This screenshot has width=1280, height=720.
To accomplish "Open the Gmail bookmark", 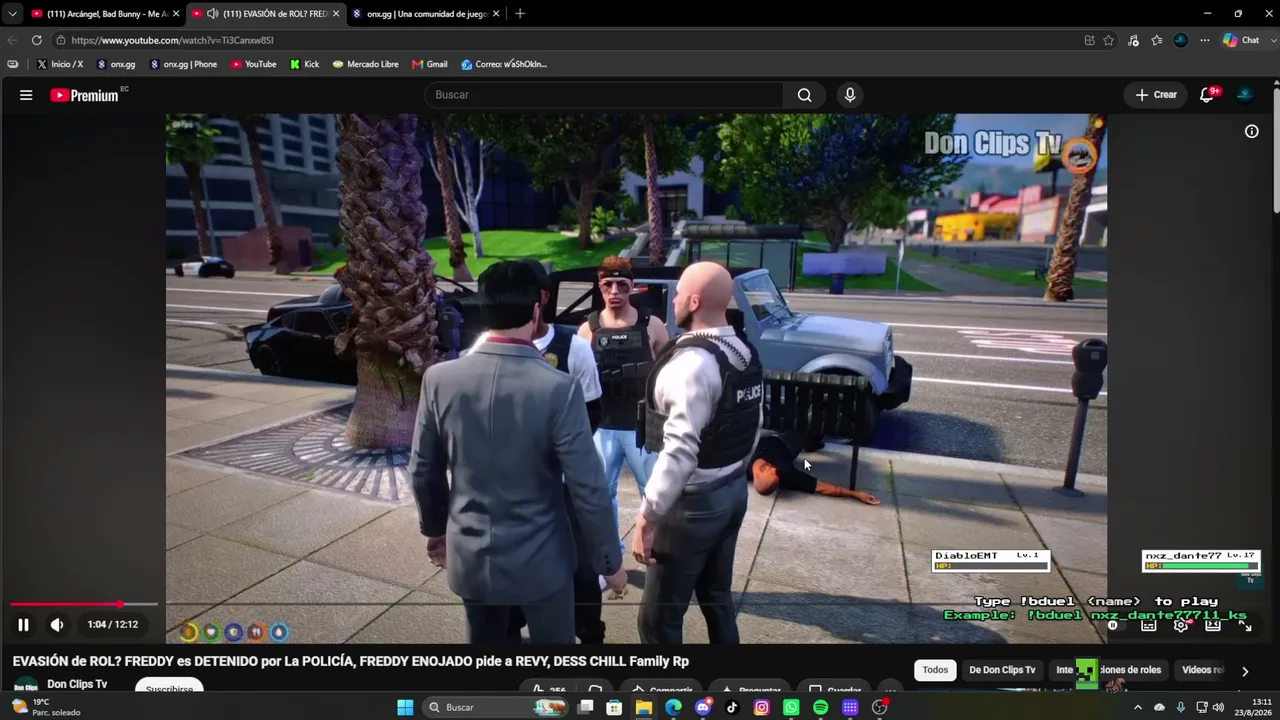I will point(430,64).
